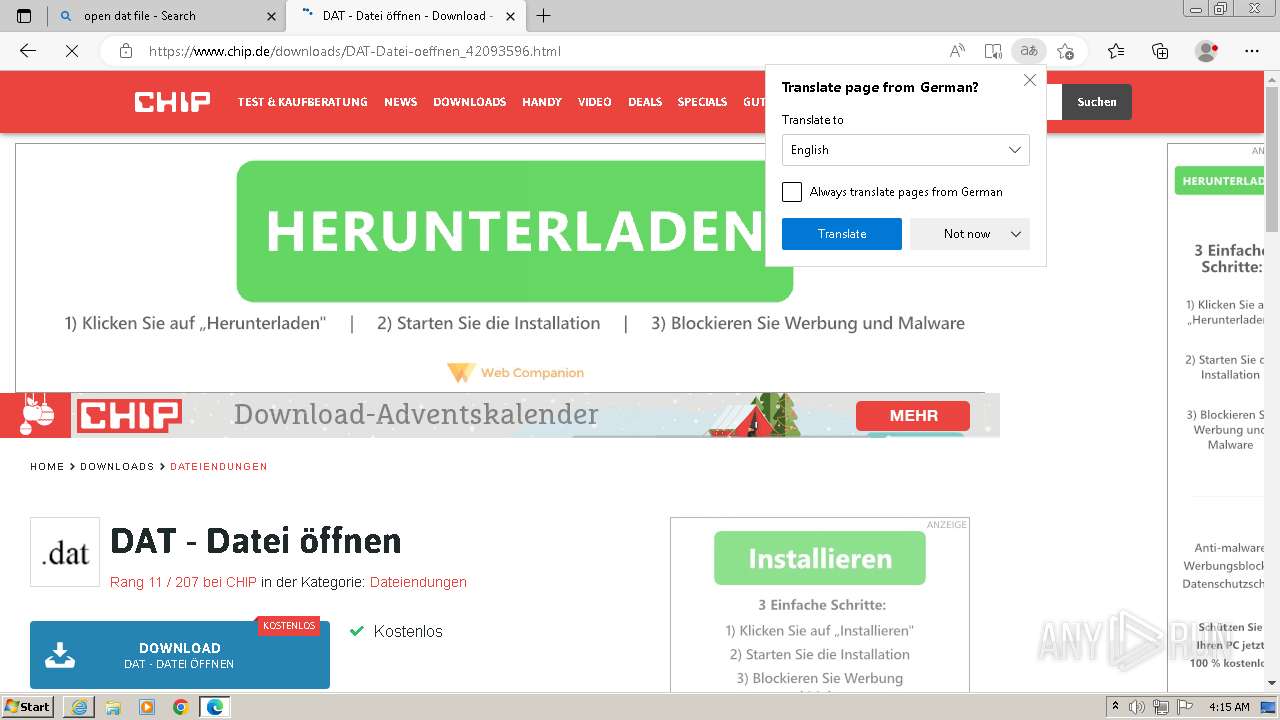The image size is (1280, 720).
Task: Show hidden system tray icons
Action: [1116, 707]
